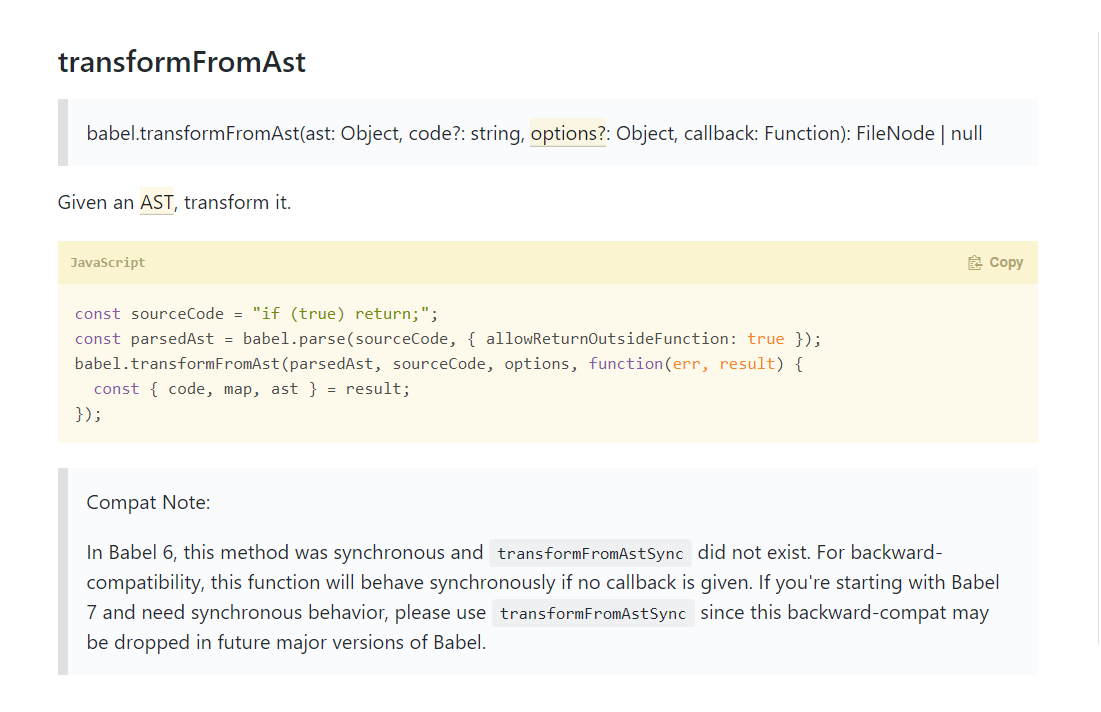Click the err parameter in callback
Viewport: 1101px width, 712px height.
click(686, 364)
